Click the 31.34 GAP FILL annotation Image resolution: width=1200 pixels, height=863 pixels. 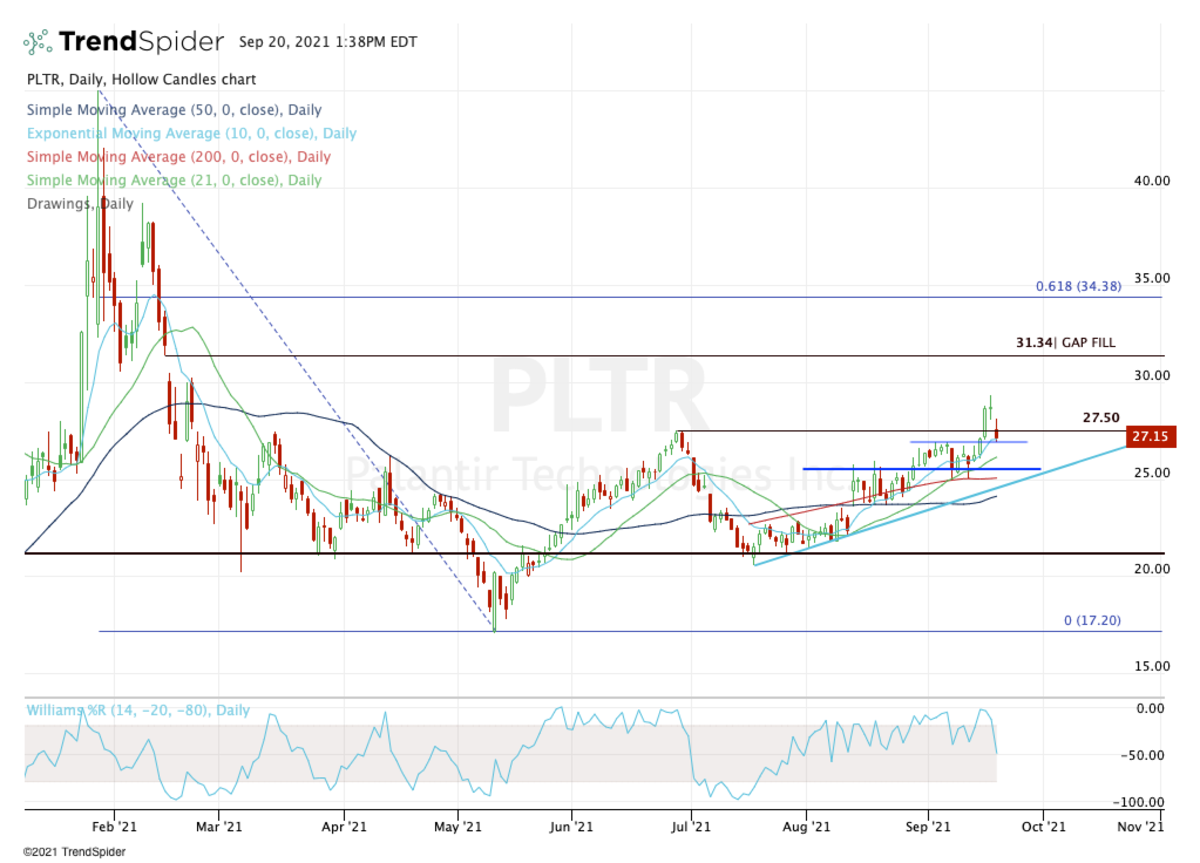[1066, 342]
